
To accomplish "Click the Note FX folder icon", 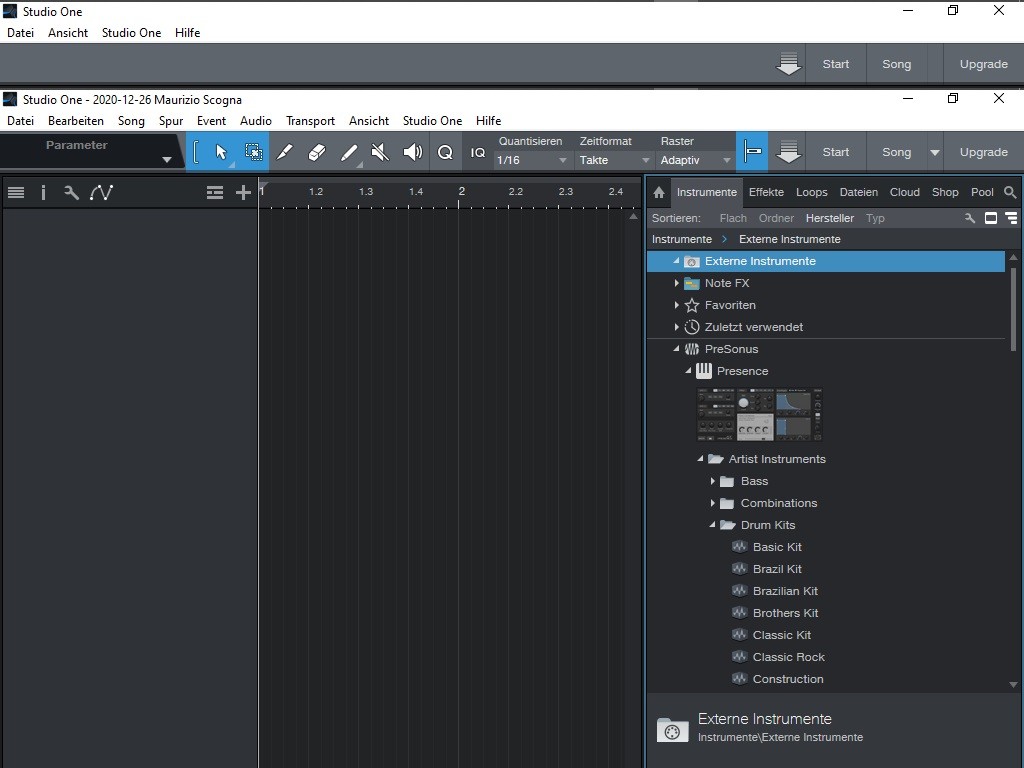I will click(692, 283).
